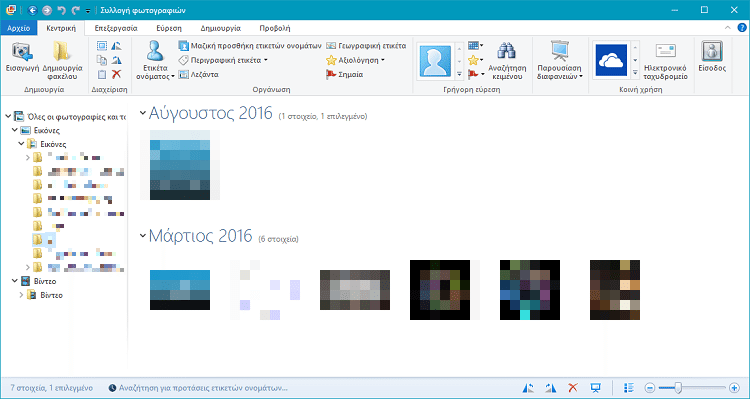The width and height of the screenshot is (750, 399).
Task: Click the details view icon in status bar
Action: click(x=629, y=388)
